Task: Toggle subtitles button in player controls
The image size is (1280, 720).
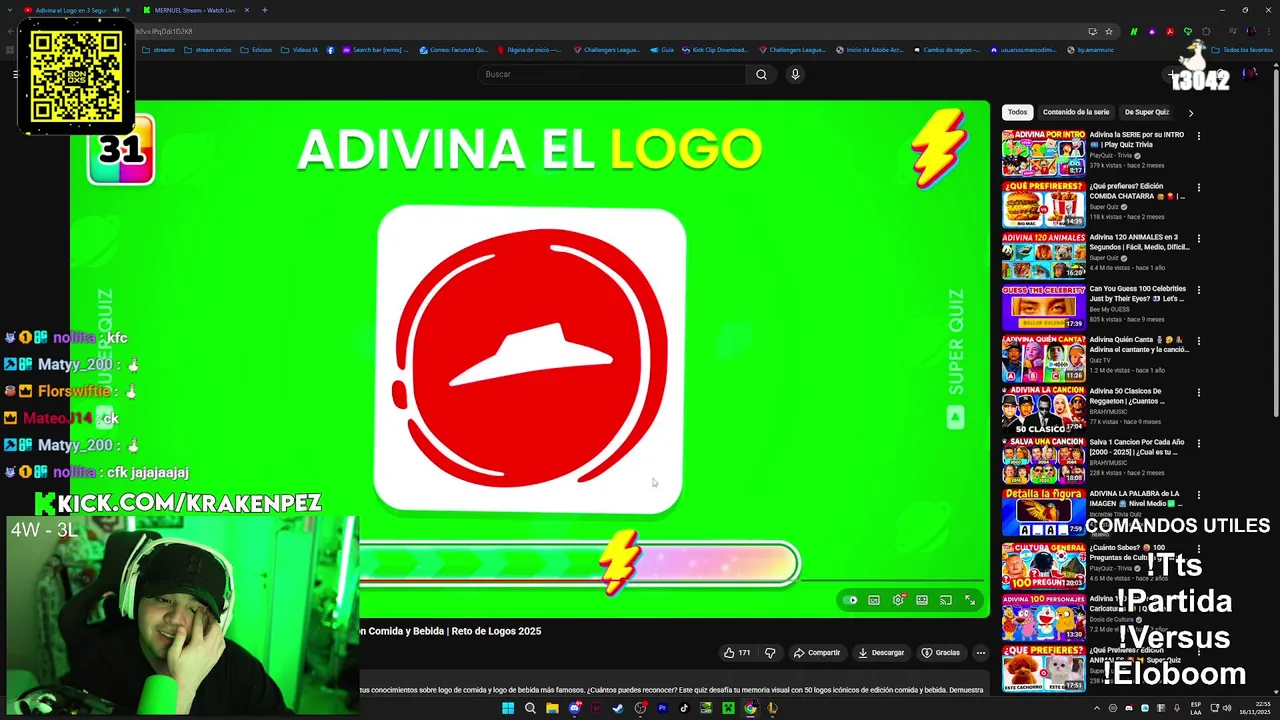Action: [874, 600]
